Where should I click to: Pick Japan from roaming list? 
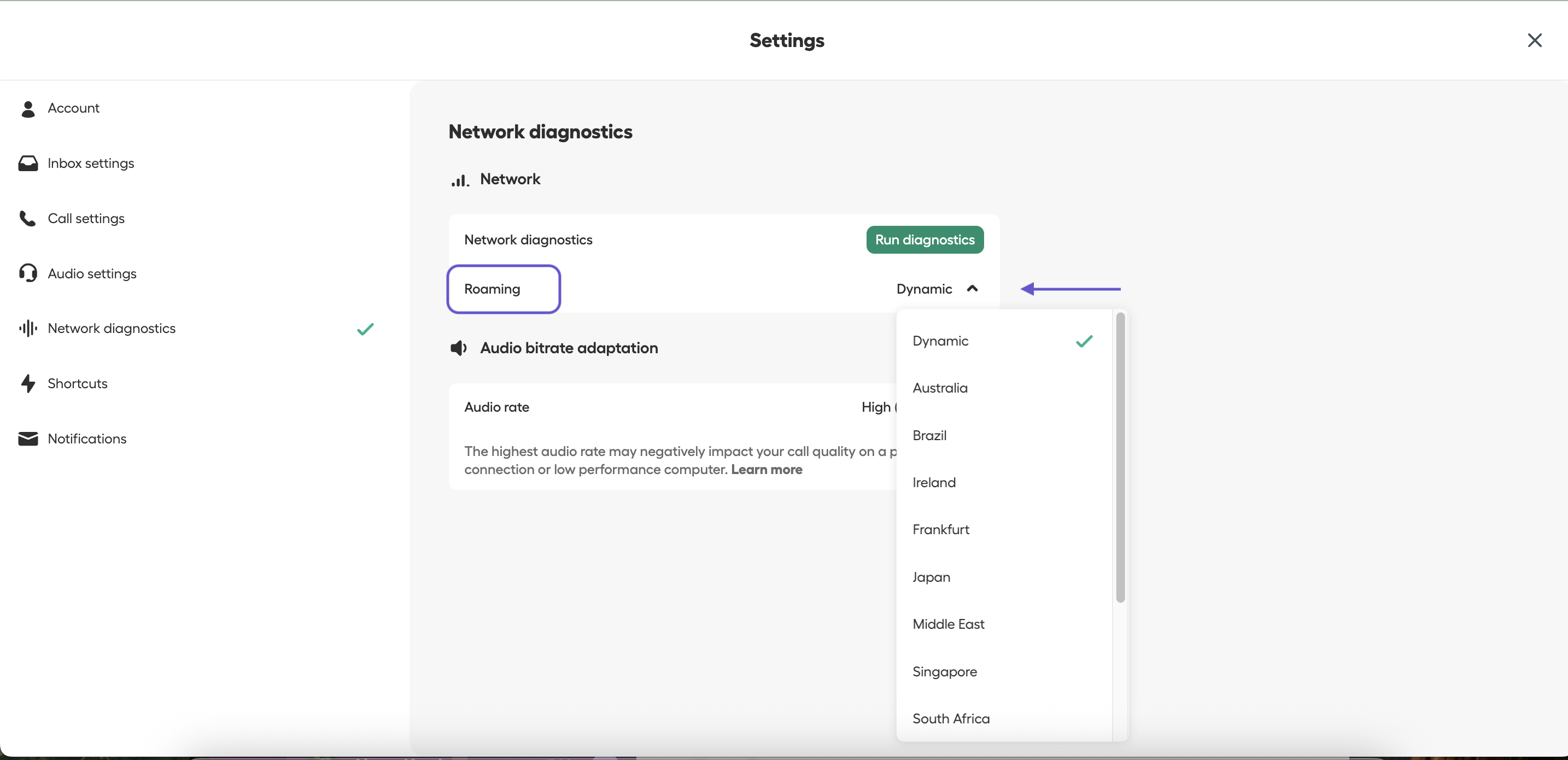[x=1004, y=577]
